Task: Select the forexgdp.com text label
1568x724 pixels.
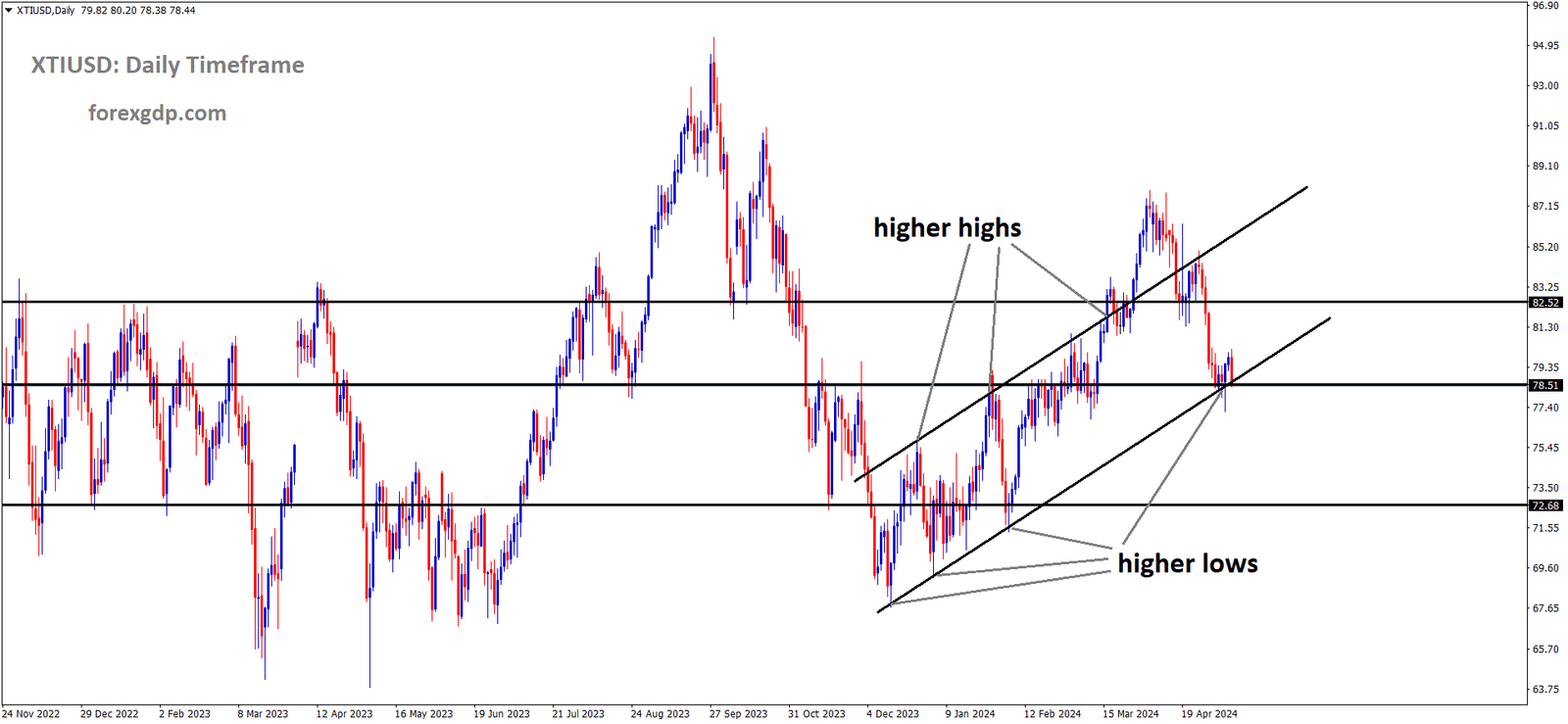Action: click(x=157, y=114)
